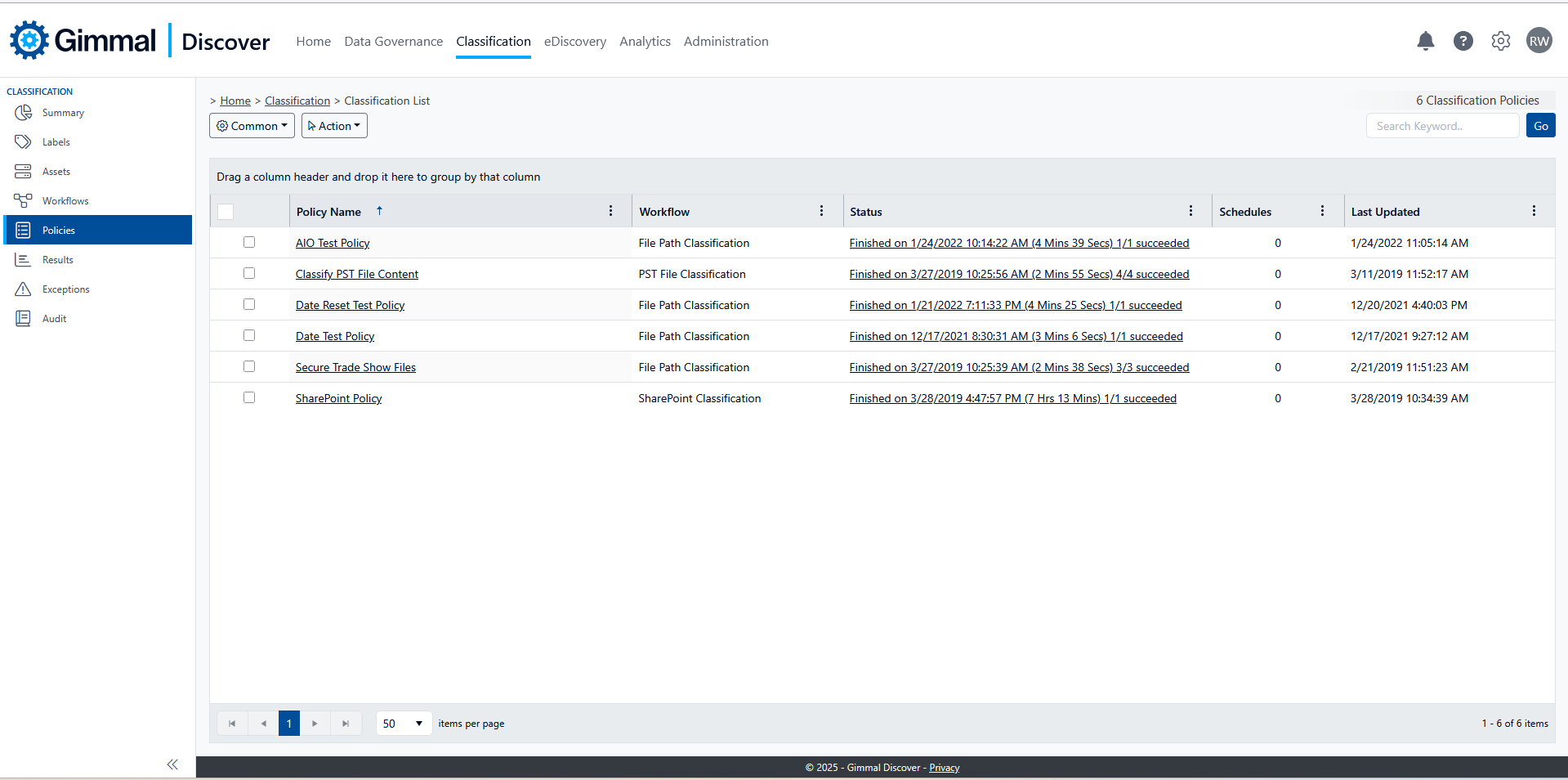Click the Search Keyword input field
Image resolution: width=1568 pixels, height=780 pixels.
point(1441,126)
